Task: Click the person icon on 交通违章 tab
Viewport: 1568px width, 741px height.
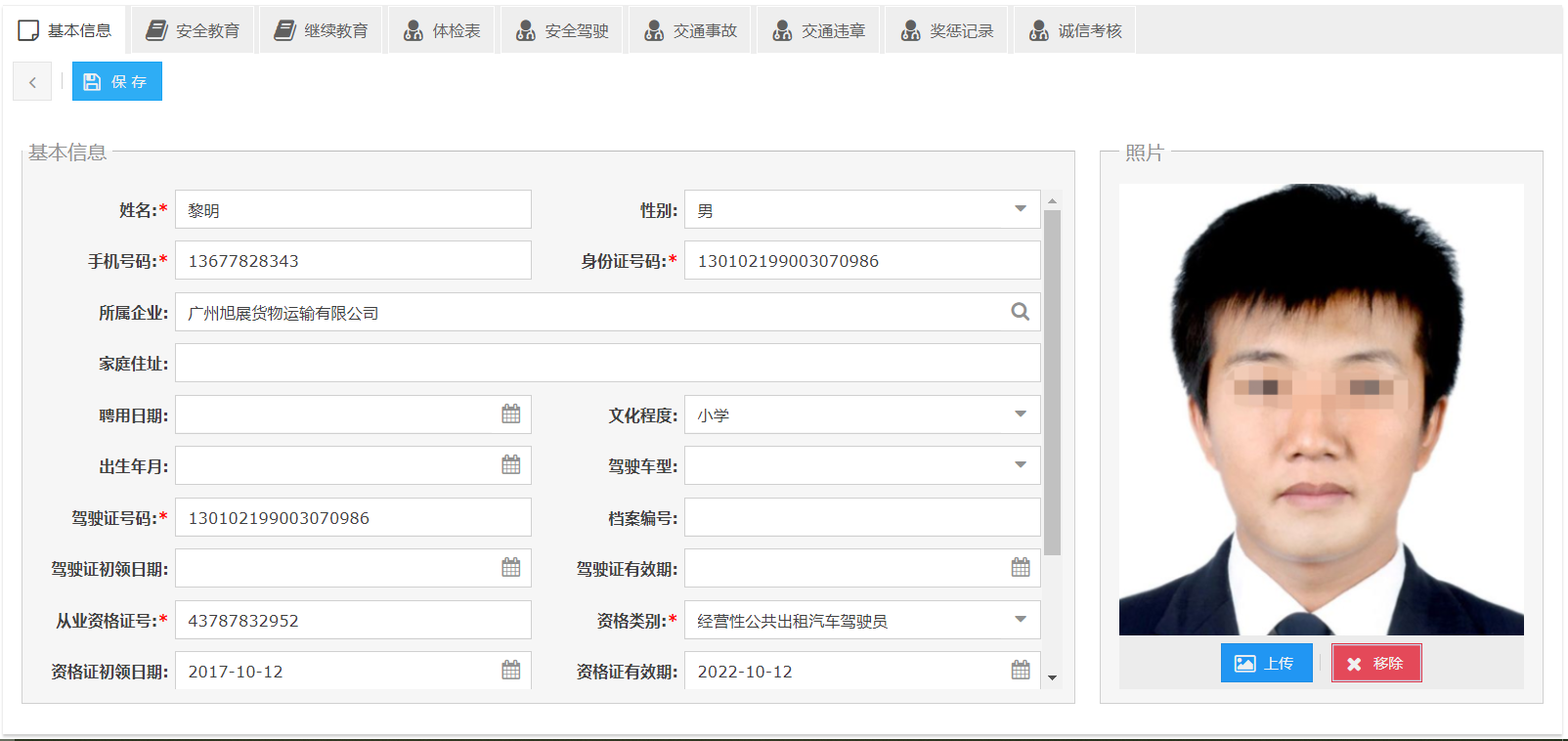Action: click(x=782, y=30)
